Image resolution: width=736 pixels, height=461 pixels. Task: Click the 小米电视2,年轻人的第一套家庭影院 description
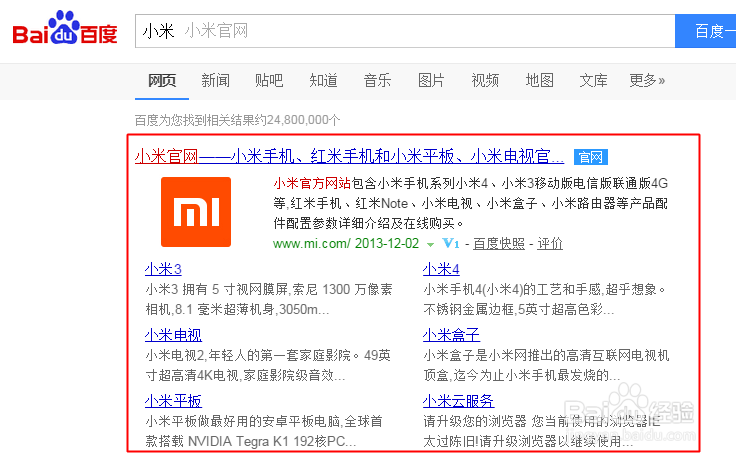tap(268, 365)
